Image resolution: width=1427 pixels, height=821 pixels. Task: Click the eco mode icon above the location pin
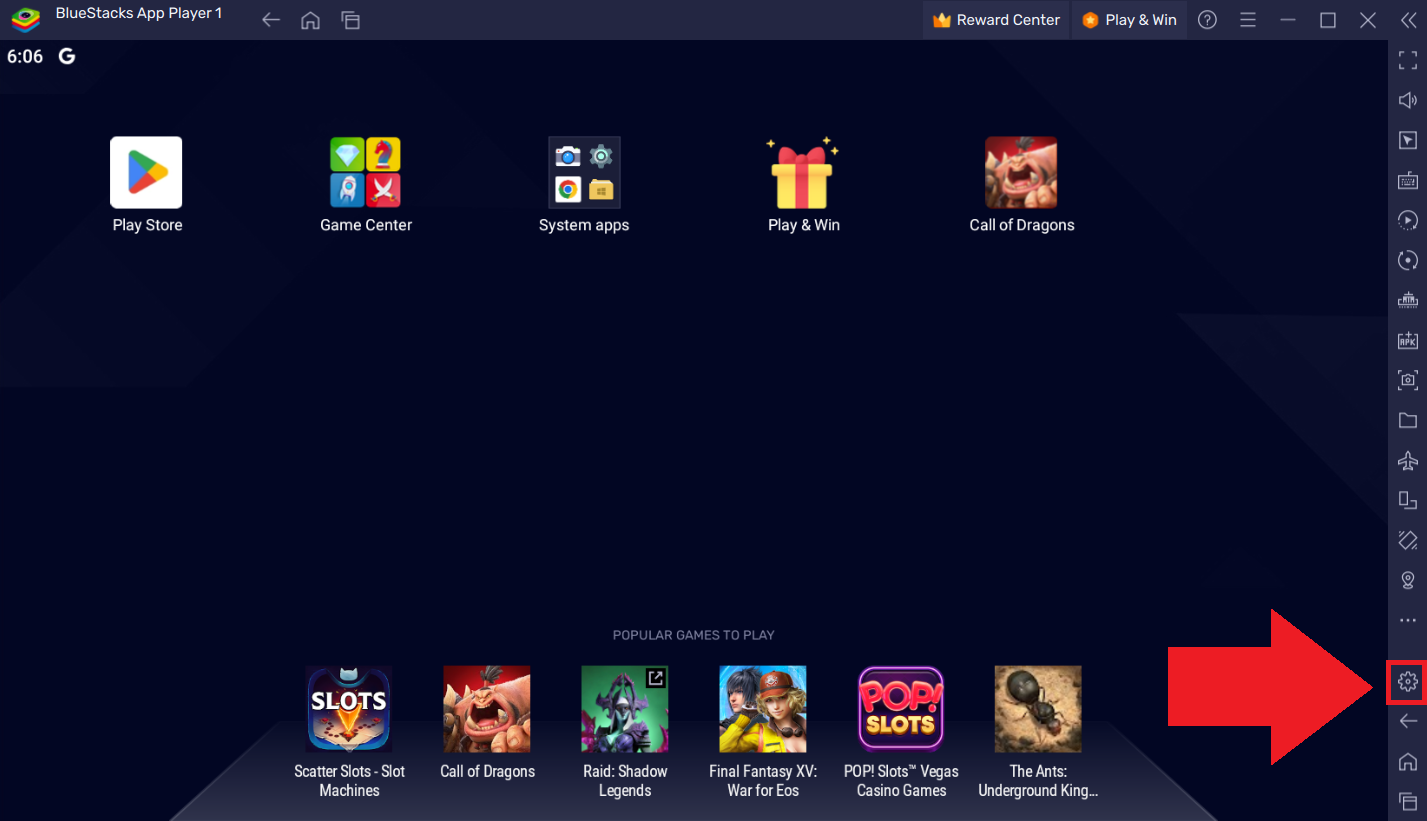pyautogui.click(x=1408, y=540)
